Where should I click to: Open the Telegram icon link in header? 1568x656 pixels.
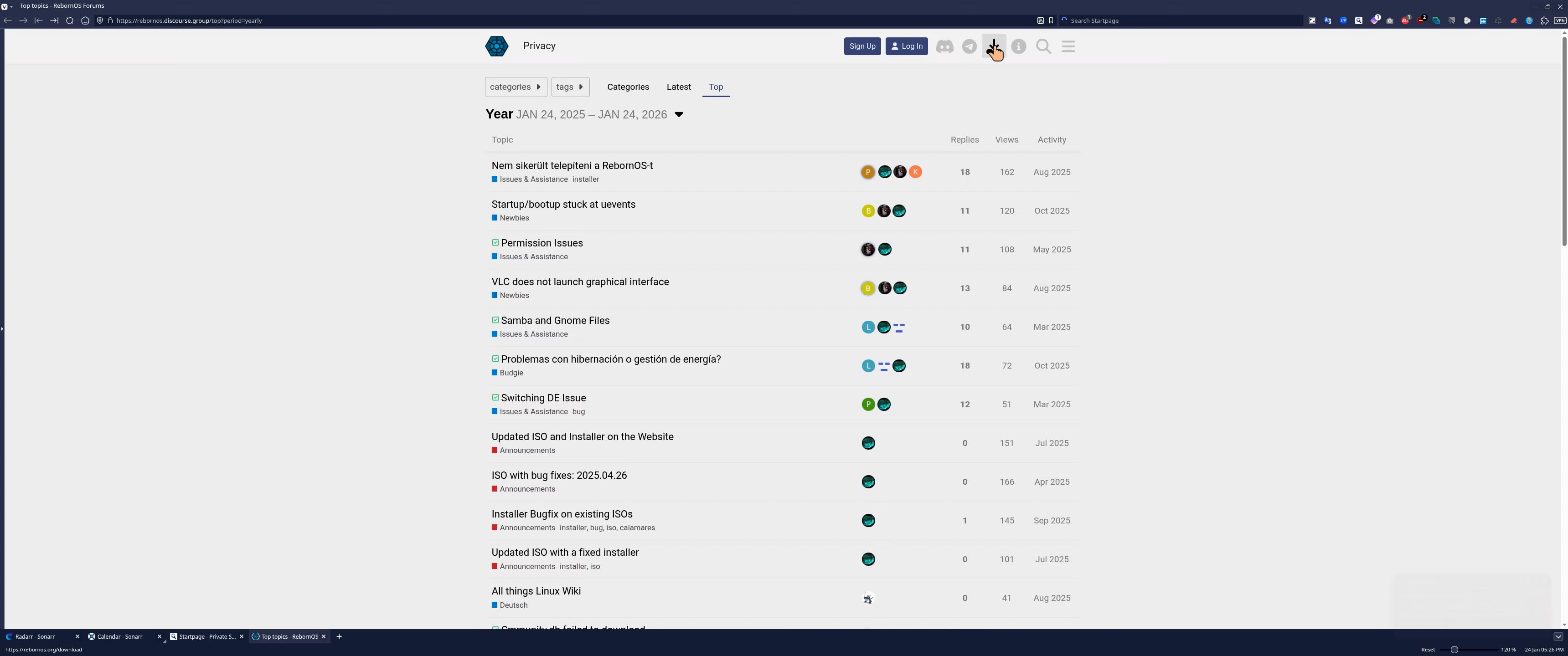tap(969, 46)
